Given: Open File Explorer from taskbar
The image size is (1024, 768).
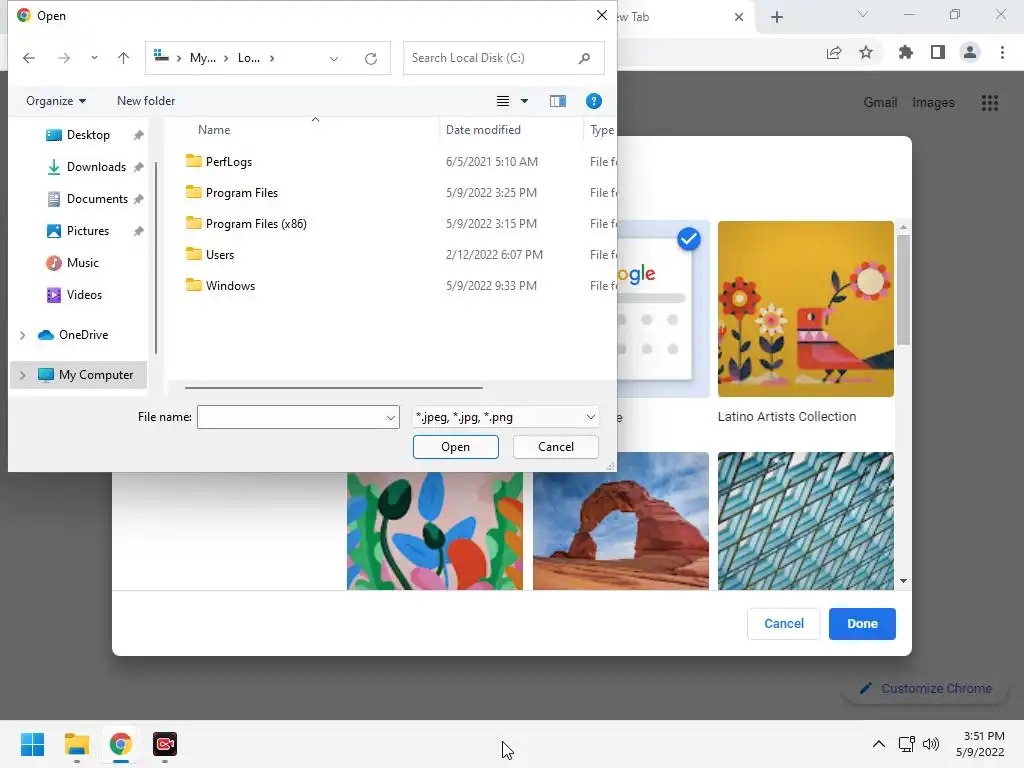Looking at the screenshot, I should pyautogui.click(x=76, y=744).
